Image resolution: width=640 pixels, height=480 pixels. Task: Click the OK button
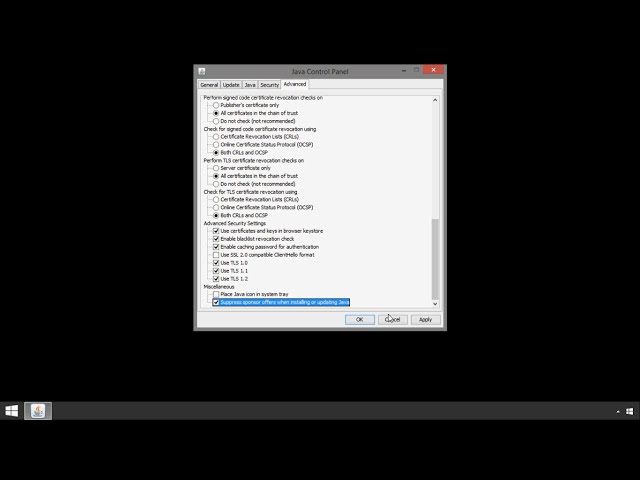[360, 320]
